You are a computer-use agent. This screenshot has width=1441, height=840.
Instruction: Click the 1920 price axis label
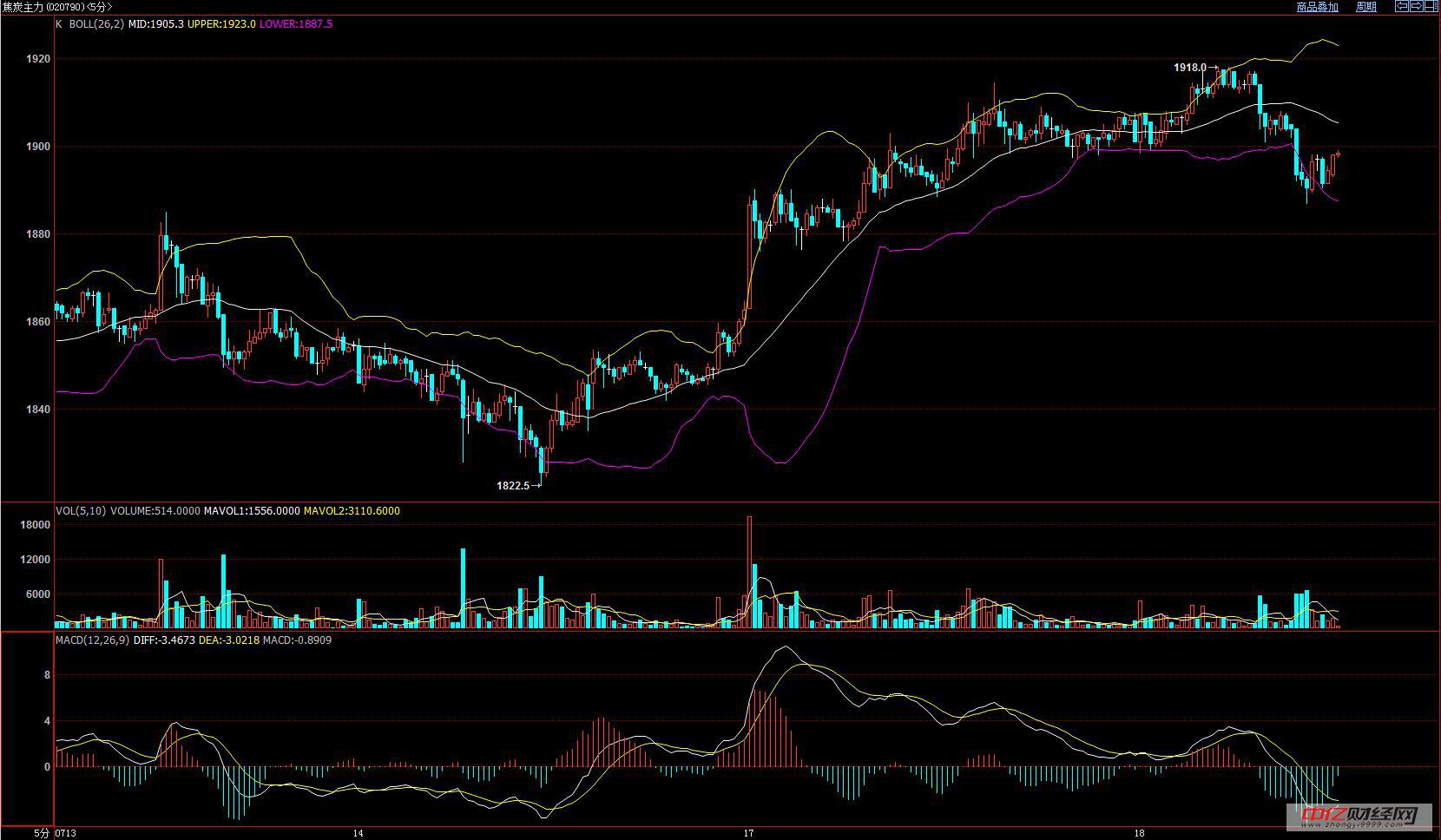tap(39, 59)
